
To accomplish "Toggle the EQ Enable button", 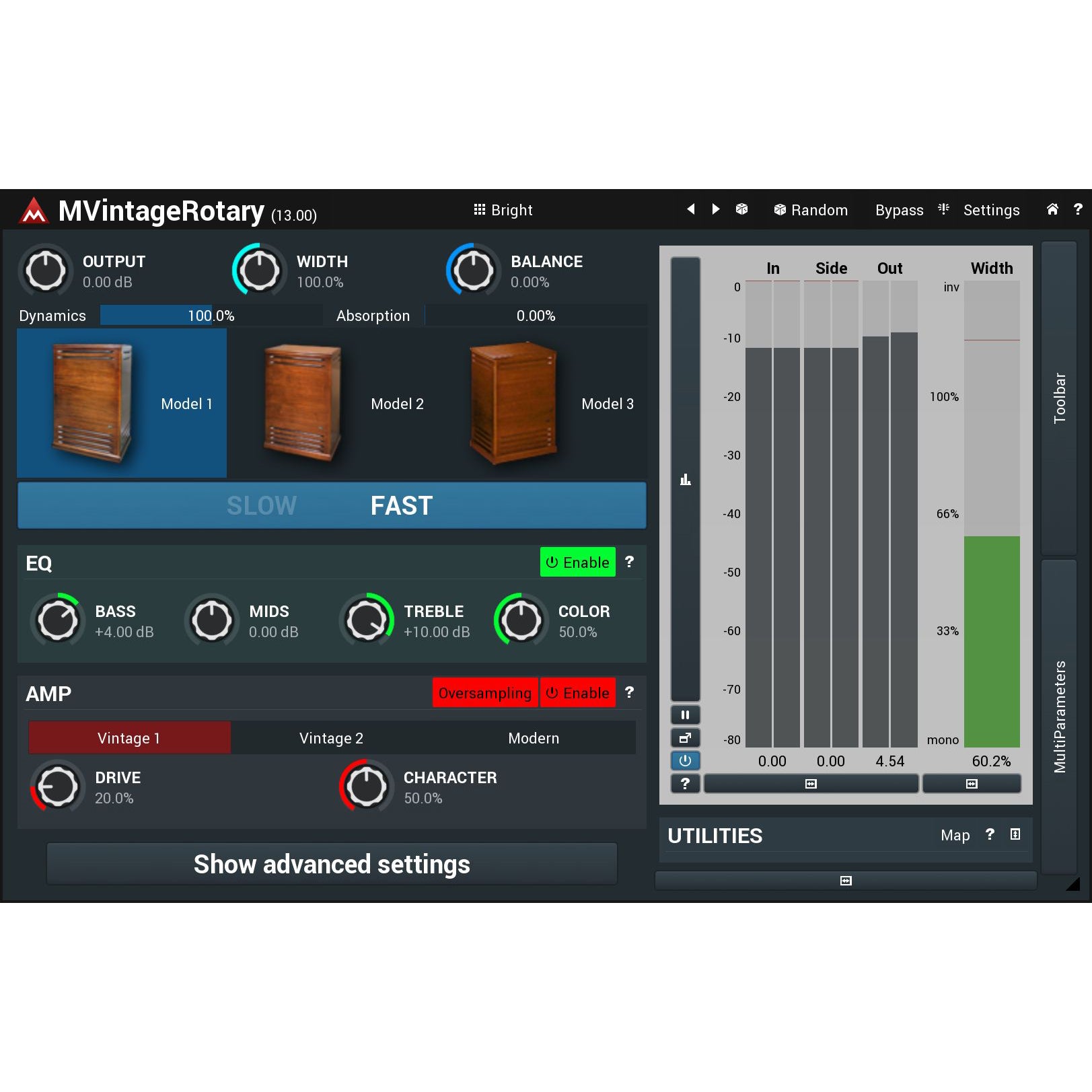I will coord(577,562).
